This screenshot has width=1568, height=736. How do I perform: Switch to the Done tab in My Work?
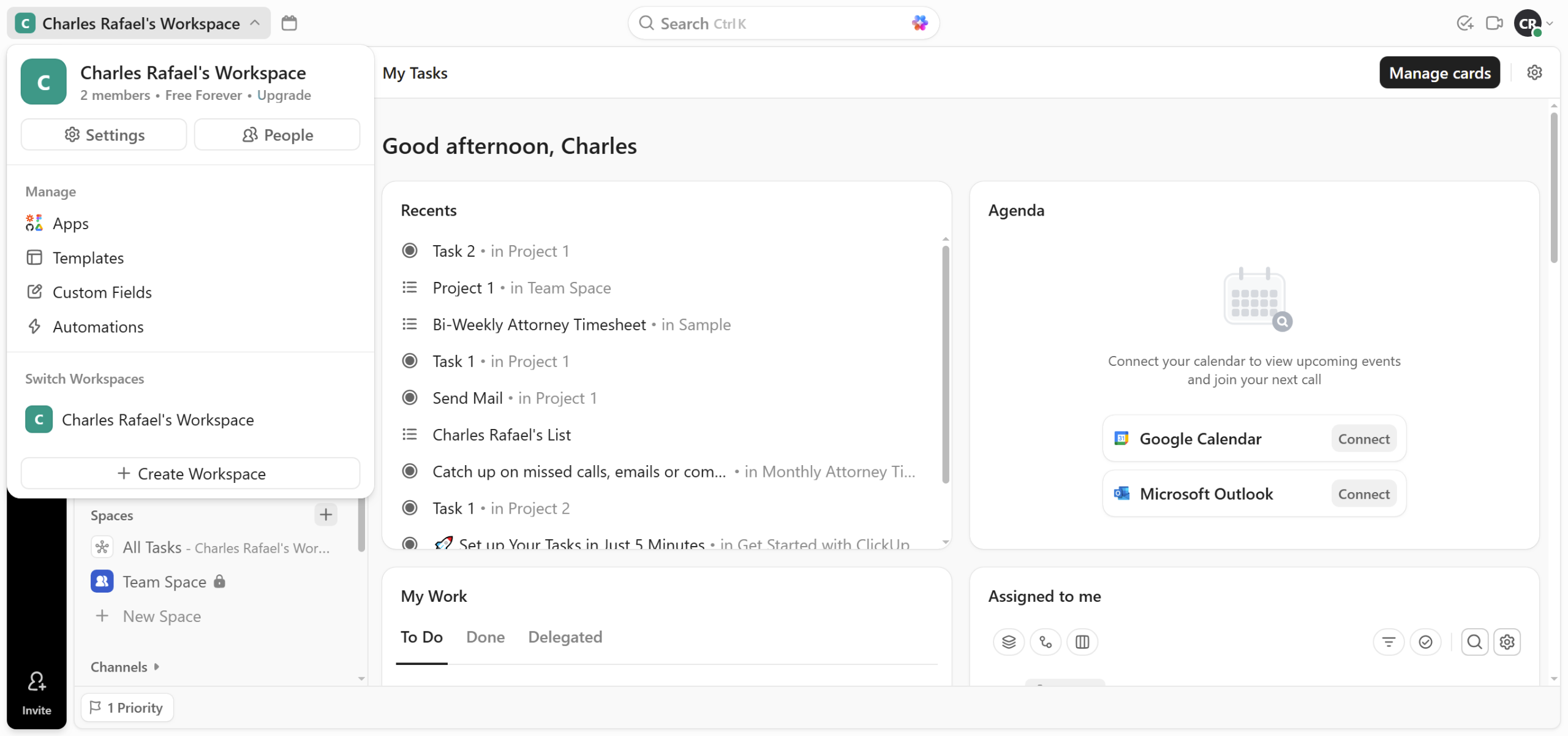click(485, 637)
